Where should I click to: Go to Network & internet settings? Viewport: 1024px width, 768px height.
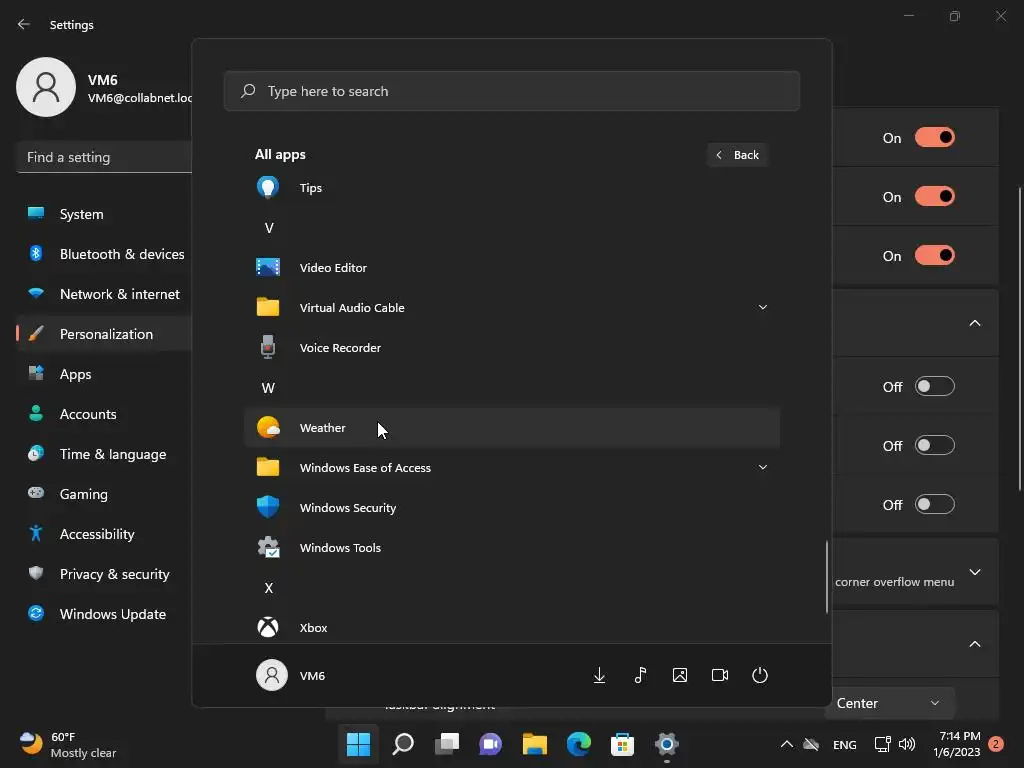104,294
